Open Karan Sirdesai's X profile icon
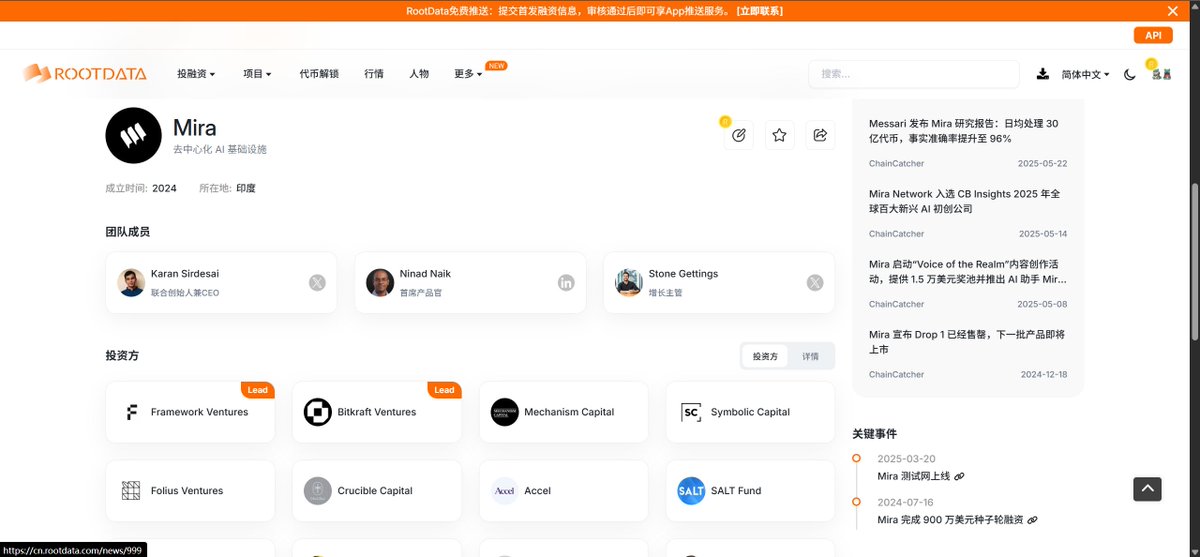This screenshot has height=557, width=1200. tap(317, 283)
